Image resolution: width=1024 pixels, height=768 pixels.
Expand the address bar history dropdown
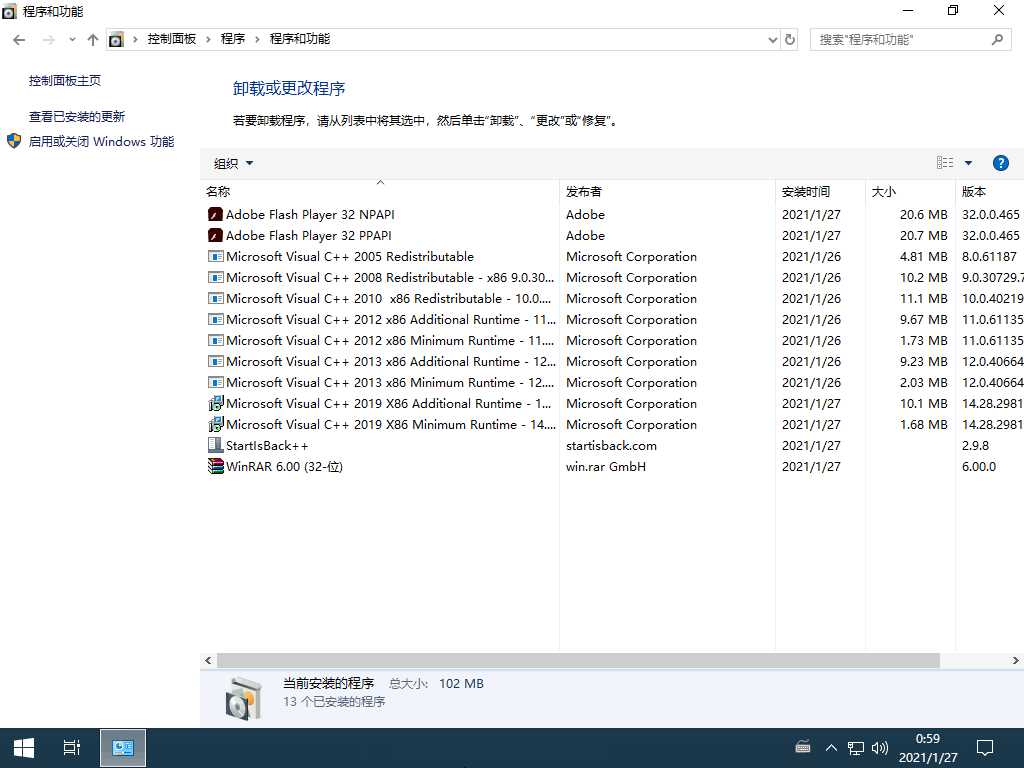pos(773,40)
